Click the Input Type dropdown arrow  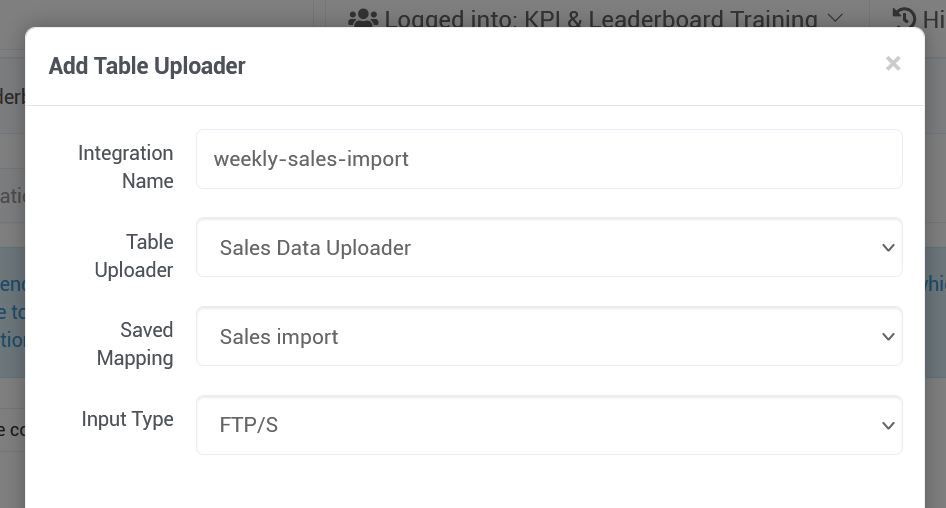[887, 425]
